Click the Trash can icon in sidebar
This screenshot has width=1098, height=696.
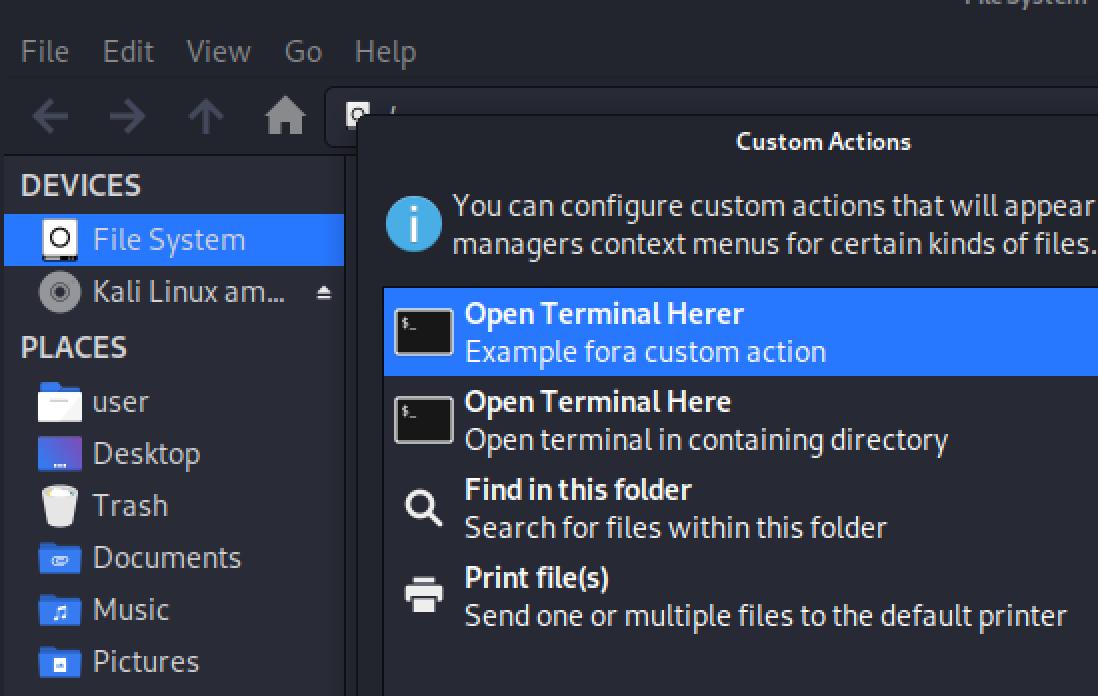(x=60, y=506)
